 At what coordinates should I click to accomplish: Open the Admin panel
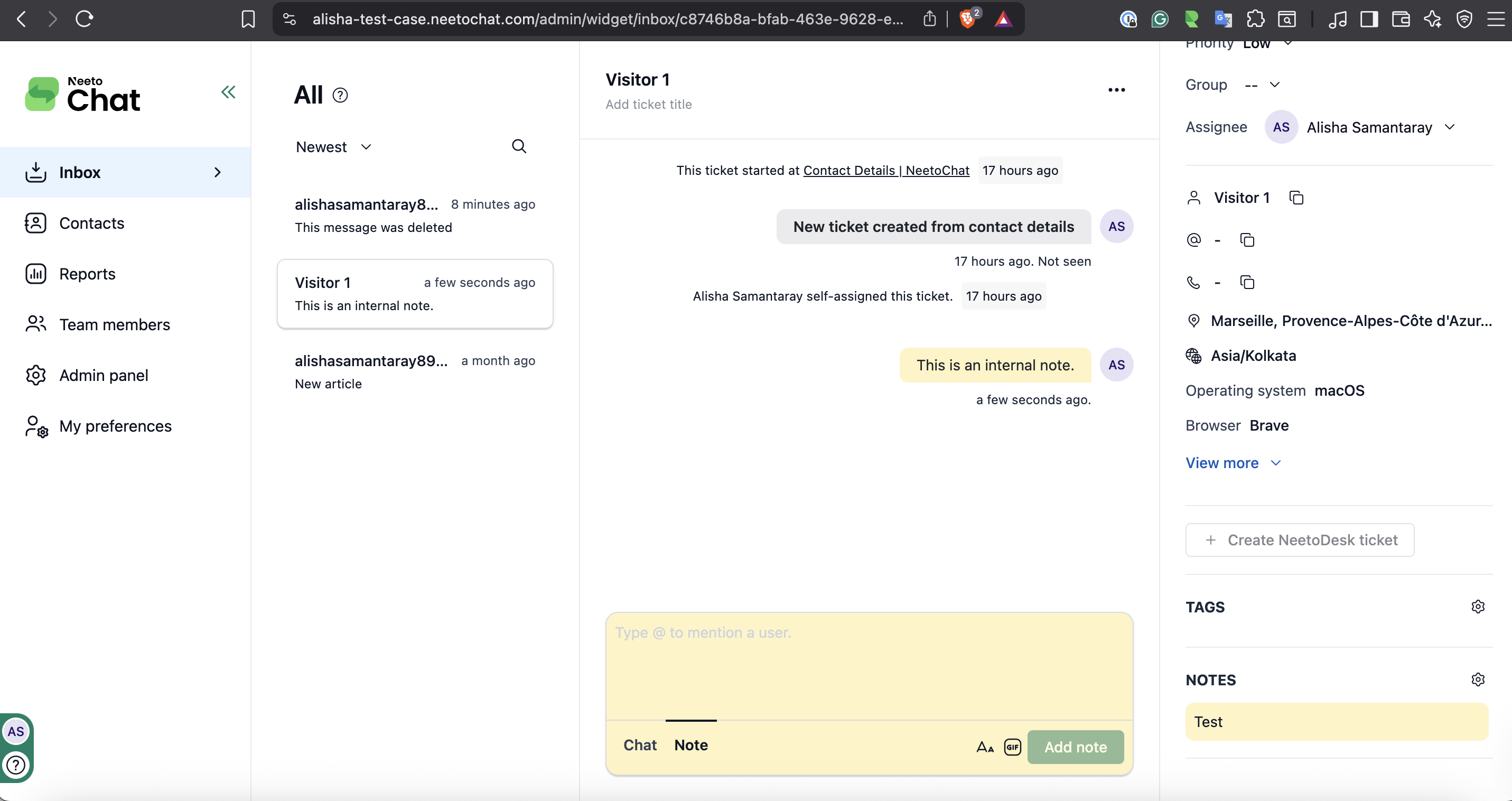click(104, 375)
